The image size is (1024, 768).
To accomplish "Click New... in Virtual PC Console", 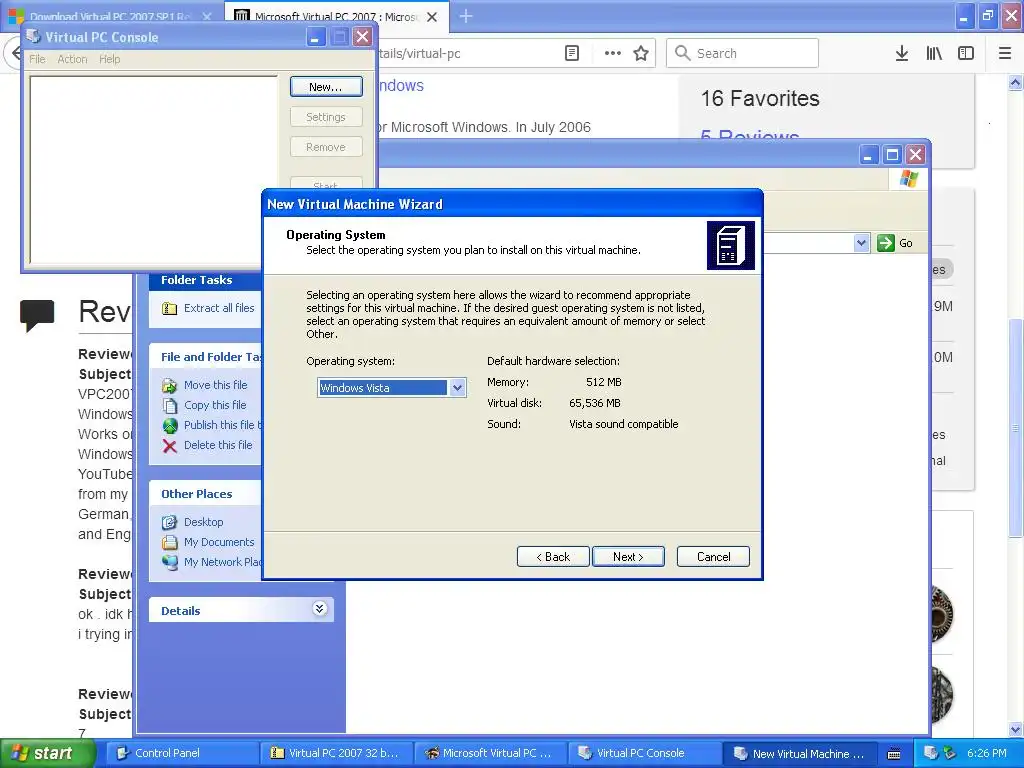I will point(326,87).
